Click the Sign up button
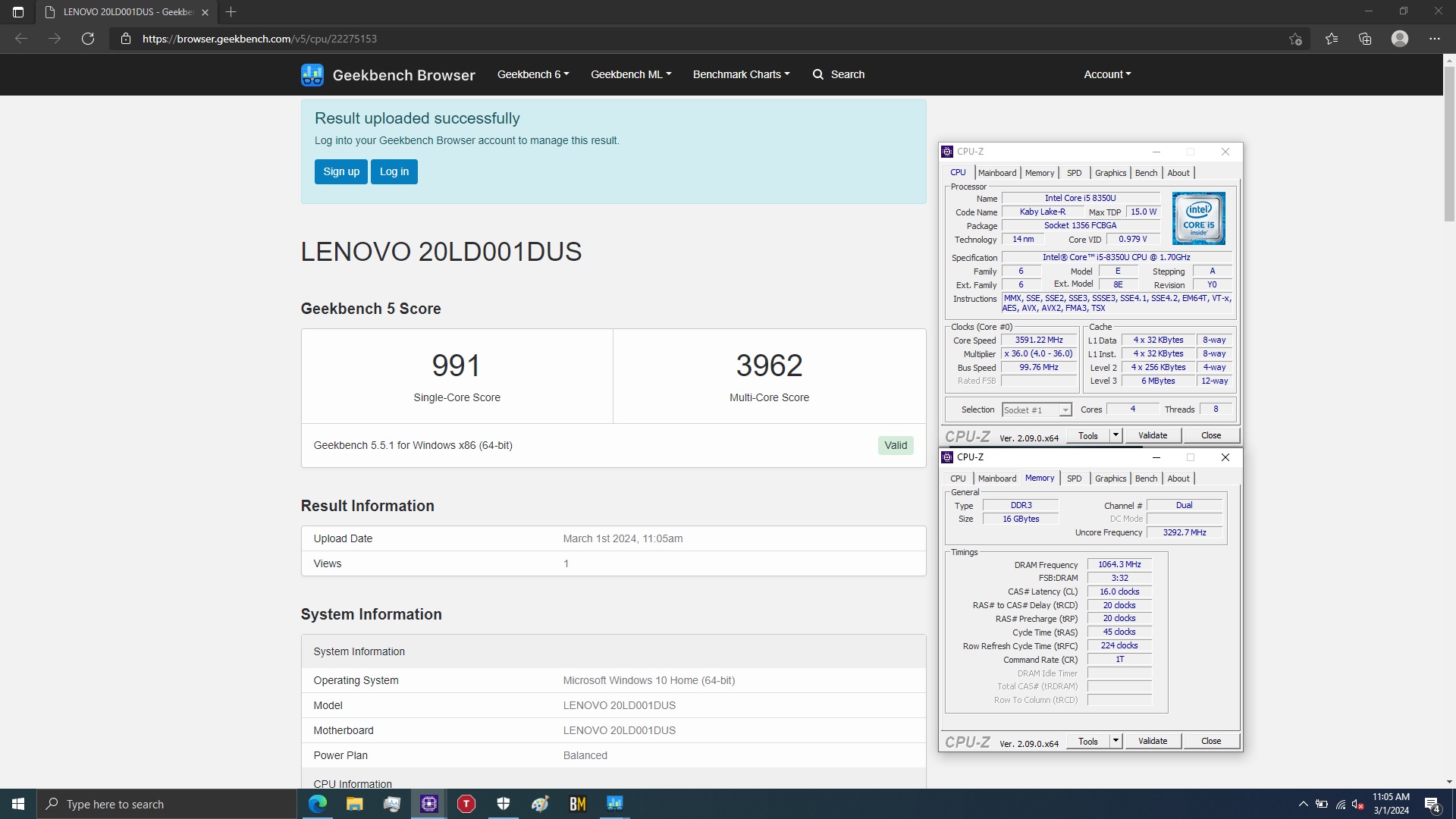This screenshot has height=819, width=1456. pyautogui.click(x=341, y=171)
